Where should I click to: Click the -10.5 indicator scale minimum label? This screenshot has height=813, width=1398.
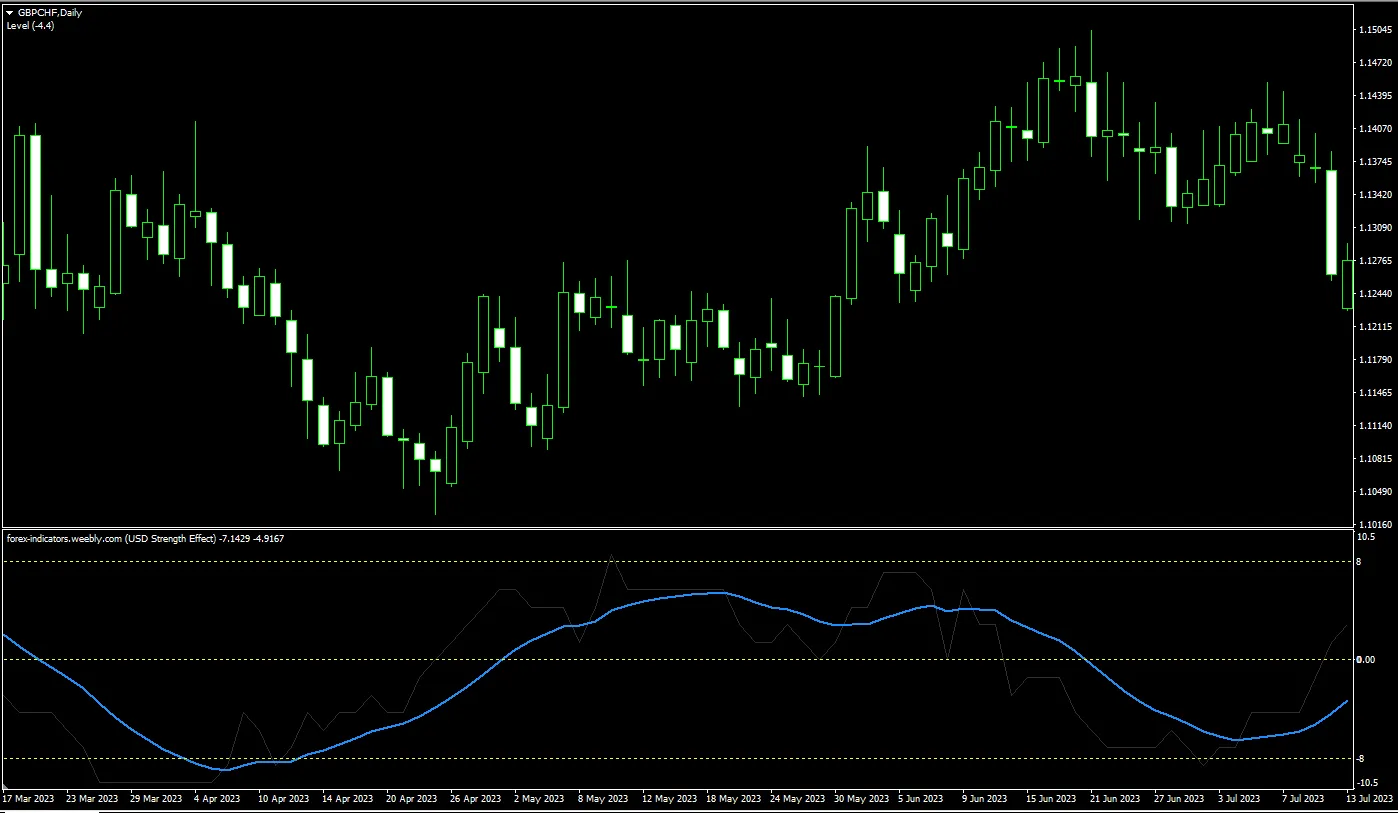[x=1368, y=782]
